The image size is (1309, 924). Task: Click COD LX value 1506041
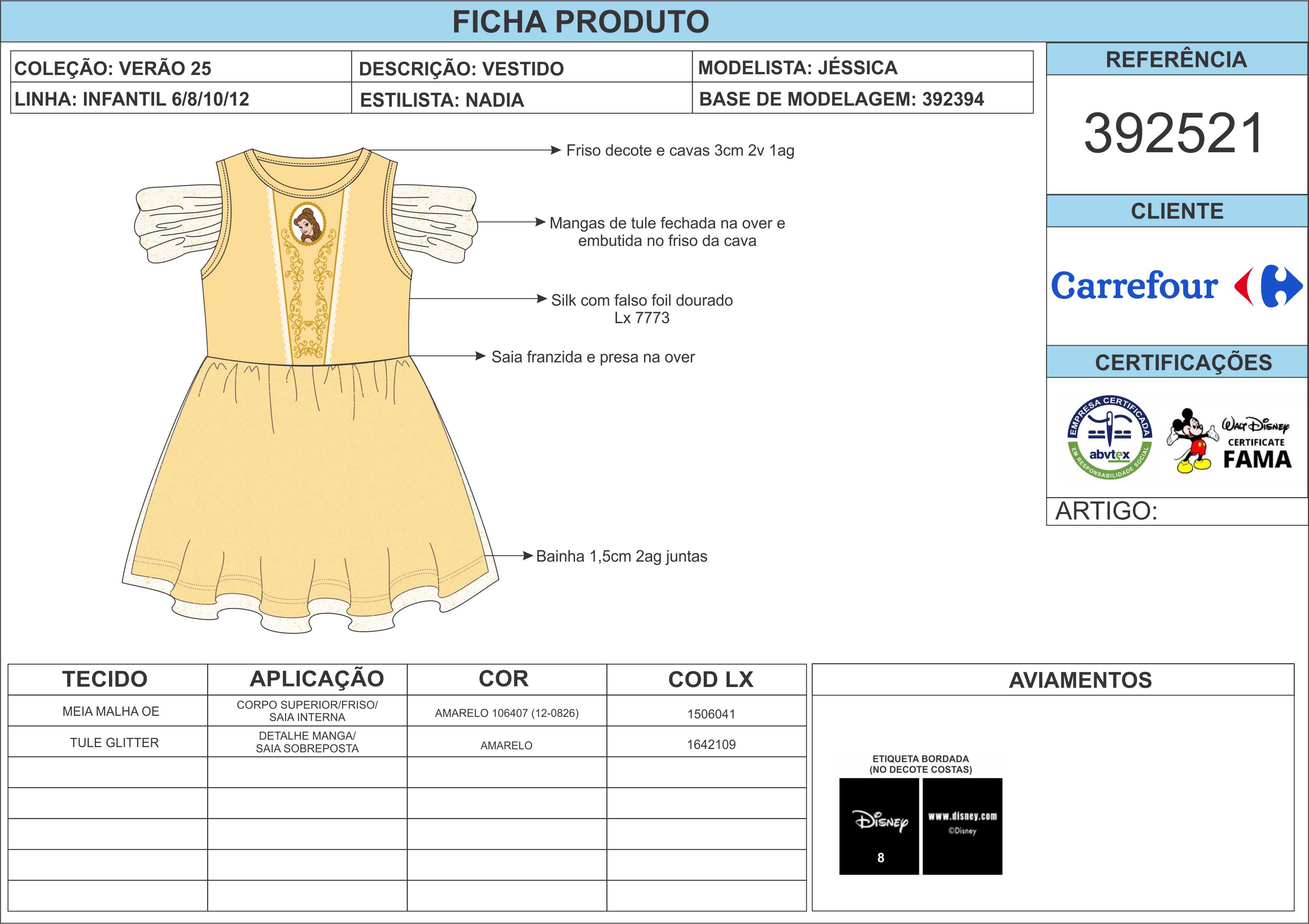click(711, 714)
